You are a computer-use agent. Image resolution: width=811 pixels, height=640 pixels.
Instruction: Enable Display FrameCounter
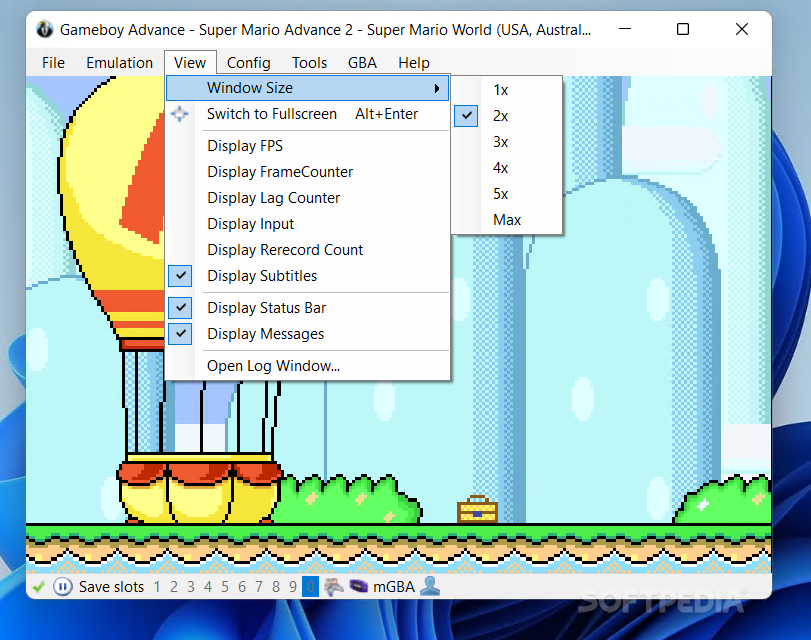307,172
